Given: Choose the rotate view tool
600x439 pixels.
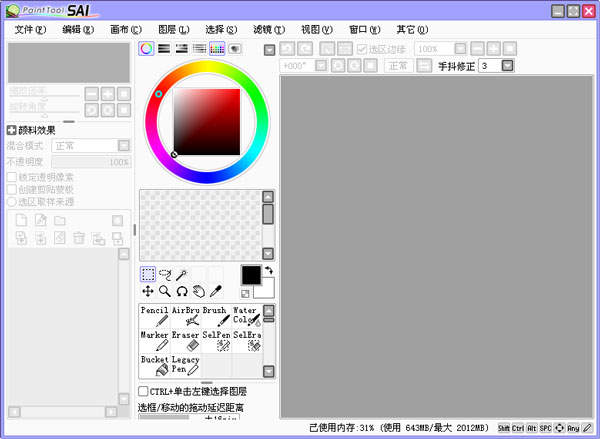Looking at the screenshot, I should pyautogui.click(x=182, y=291).
